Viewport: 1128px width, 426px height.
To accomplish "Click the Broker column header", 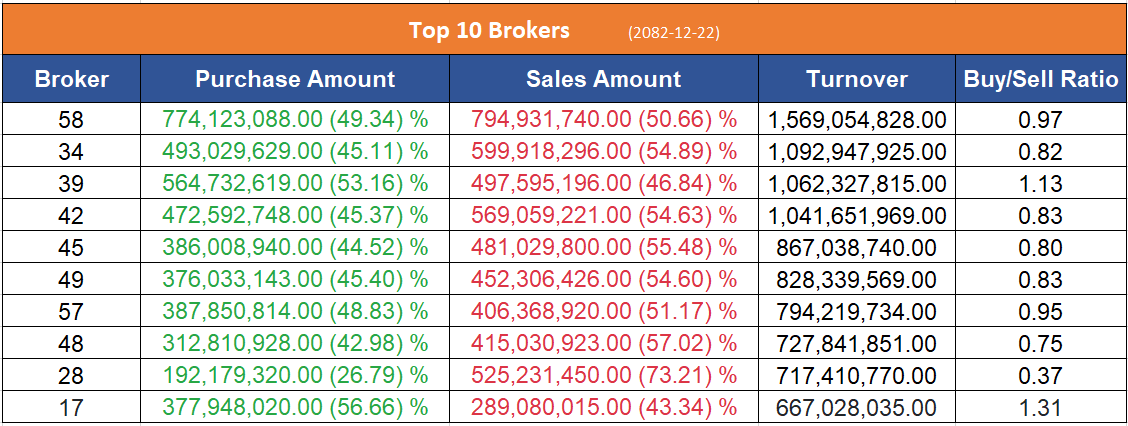I will [x=71, y=80].
